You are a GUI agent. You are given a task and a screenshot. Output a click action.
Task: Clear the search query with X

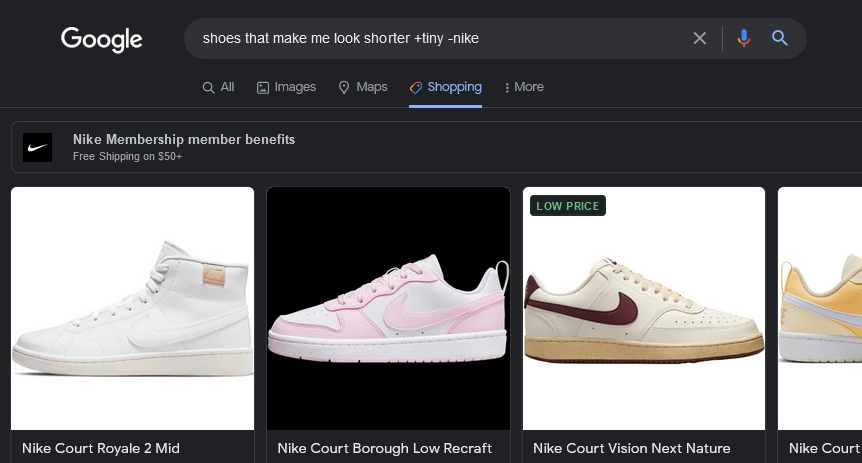pos(699,38)
